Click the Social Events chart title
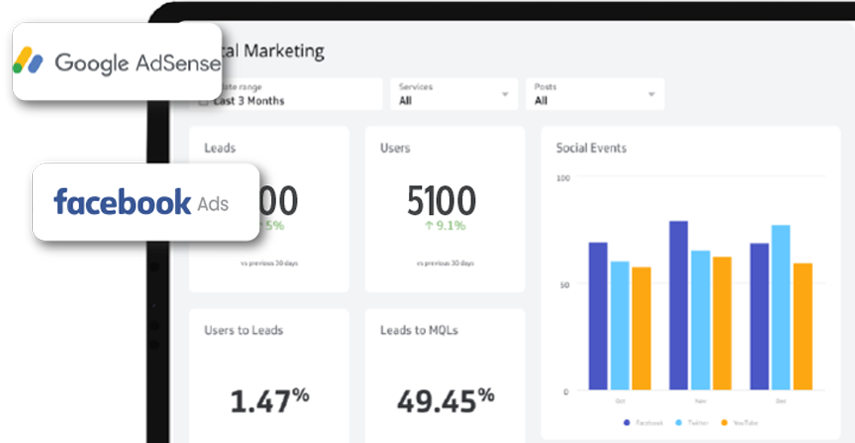Viewport: 855px width, 443px height. 591,148
